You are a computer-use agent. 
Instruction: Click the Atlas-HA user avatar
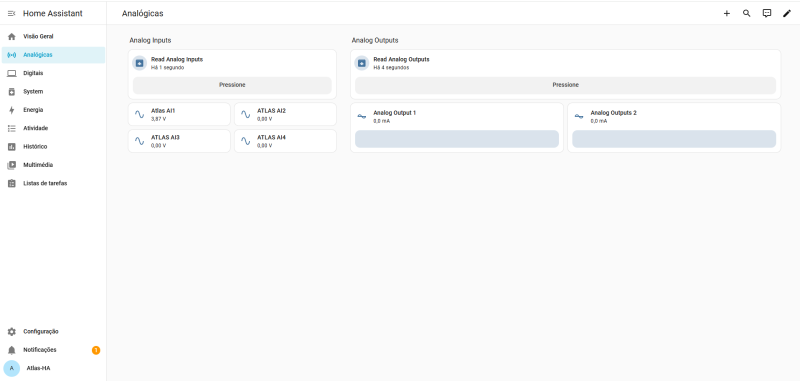(x=12, y=368)
